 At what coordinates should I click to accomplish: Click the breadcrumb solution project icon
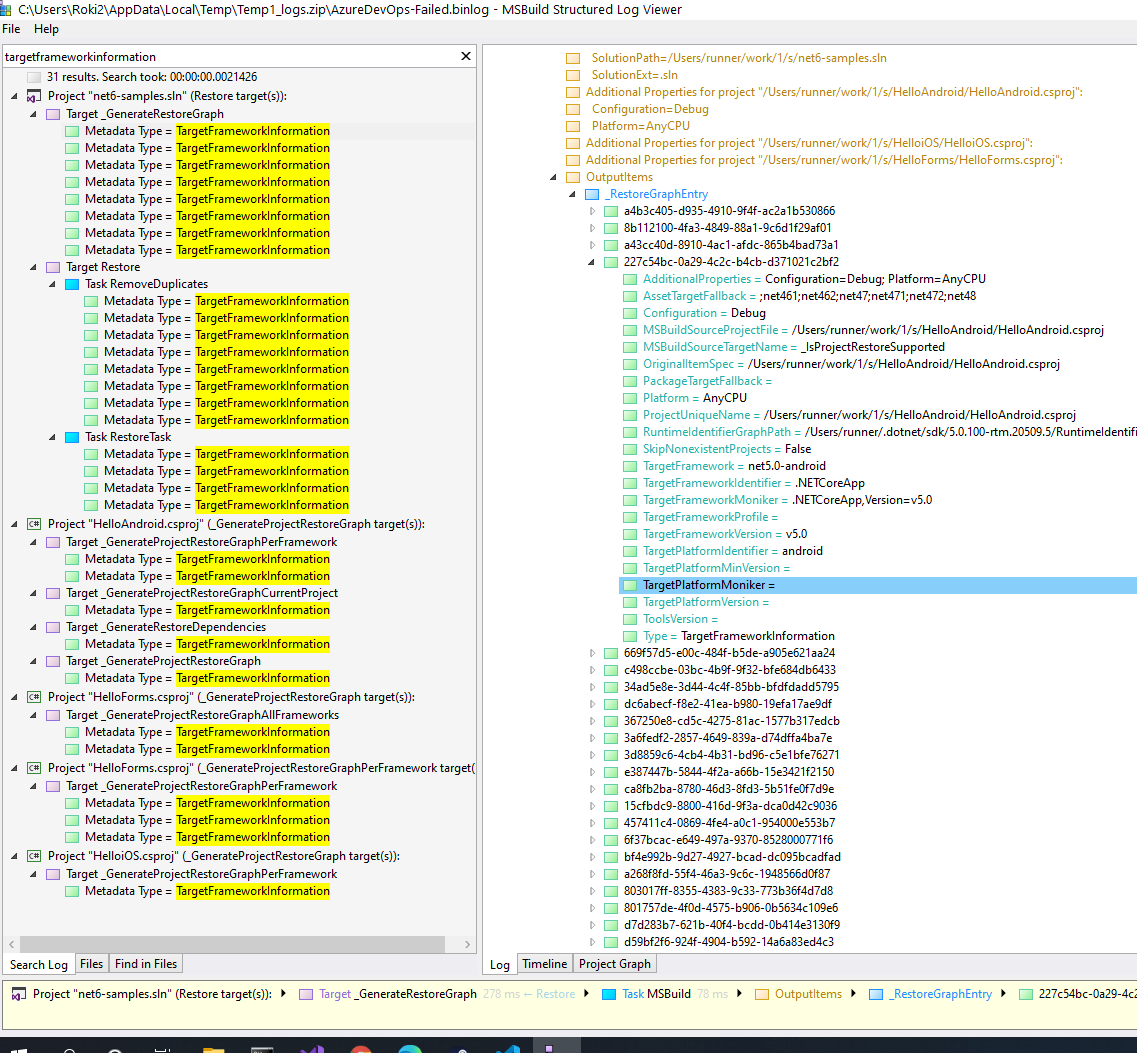click(x=19, y=994)
